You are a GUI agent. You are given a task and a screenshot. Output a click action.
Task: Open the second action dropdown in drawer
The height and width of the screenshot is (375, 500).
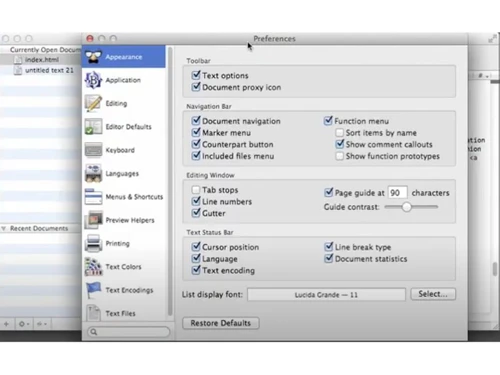pos(41,324)
